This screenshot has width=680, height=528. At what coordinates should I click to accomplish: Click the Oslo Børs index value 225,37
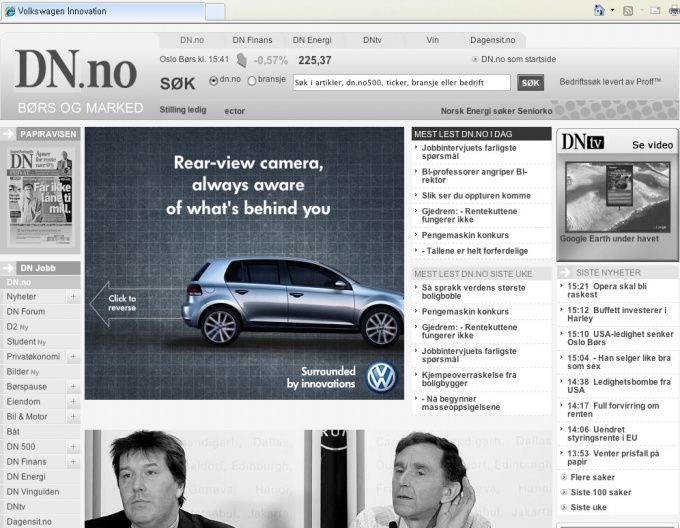(x=315, y=60)
